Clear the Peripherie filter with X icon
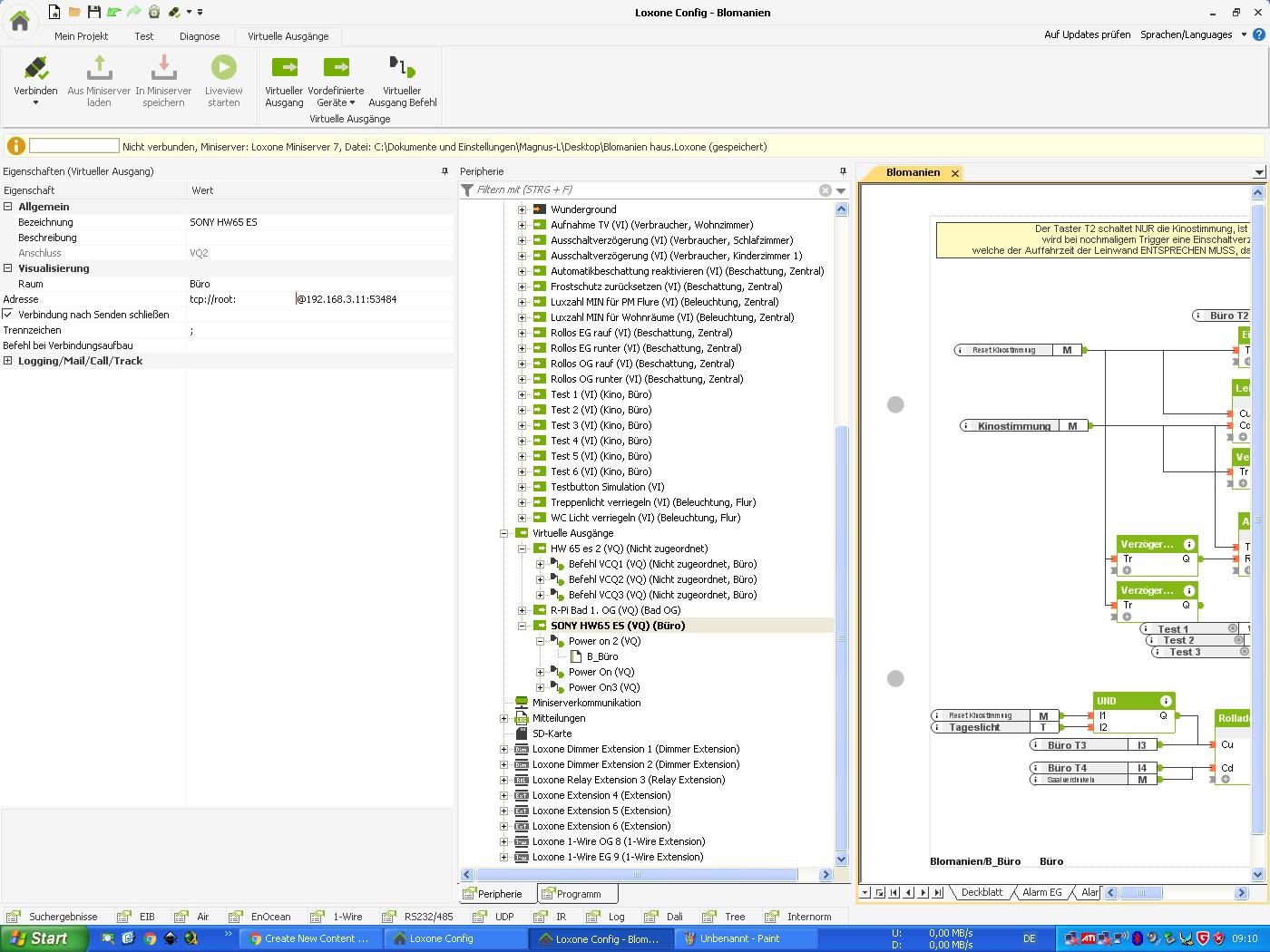The image size is (1270, 952). coord(825,190)
